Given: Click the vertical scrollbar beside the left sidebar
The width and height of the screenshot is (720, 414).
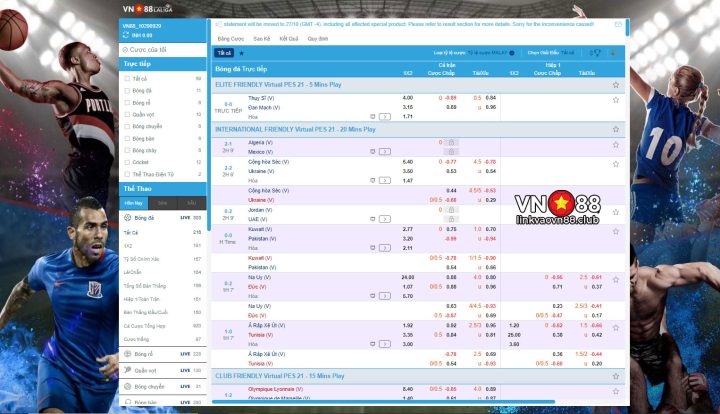Looking at the screenshot, I should (x=209, y=124).
